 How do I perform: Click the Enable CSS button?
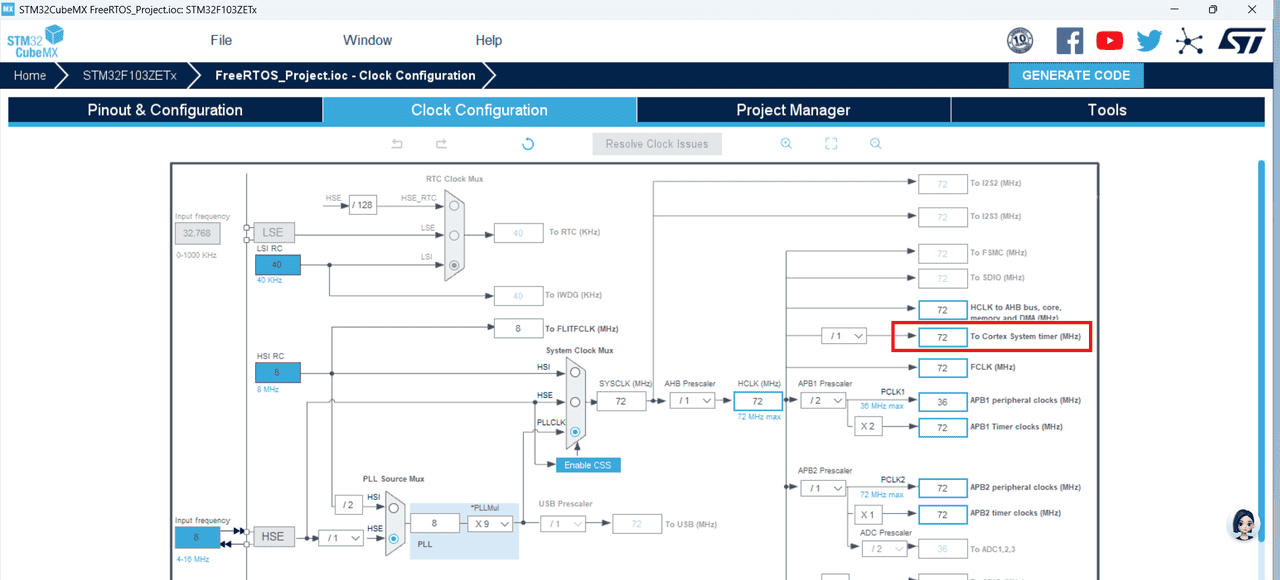point(588,464)
